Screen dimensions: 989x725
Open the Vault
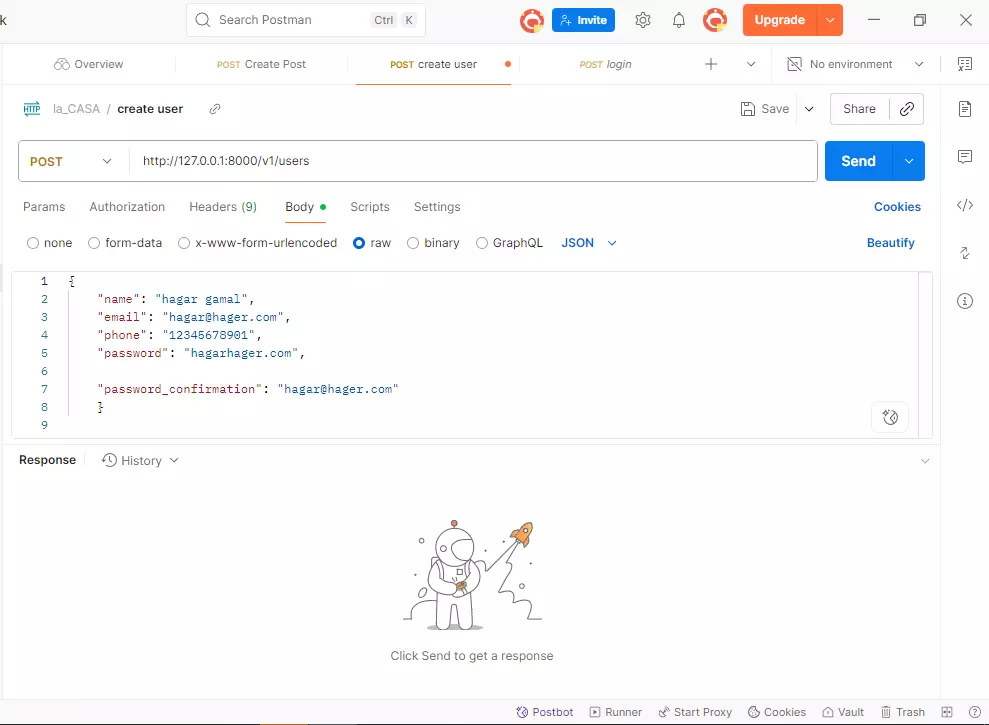click(842, 711)
